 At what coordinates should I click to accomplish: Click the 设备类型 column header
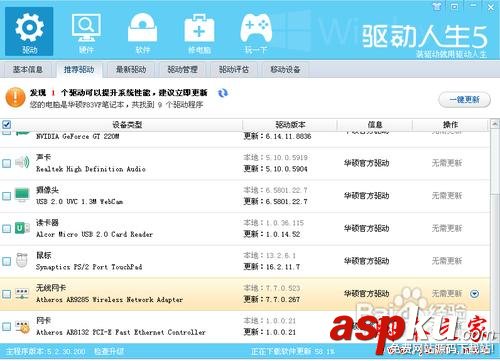pyautogui.click(x=127, y=125)
